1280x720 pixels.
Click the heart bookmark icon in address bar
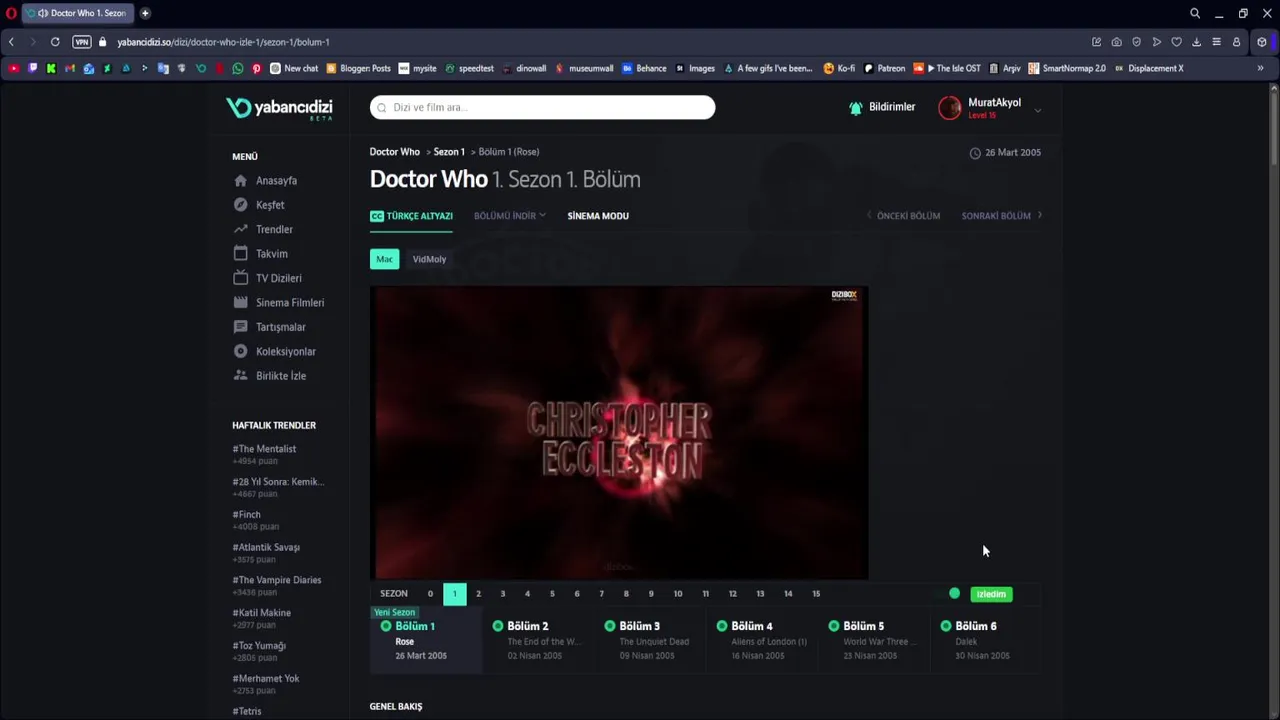point(1176,42)
